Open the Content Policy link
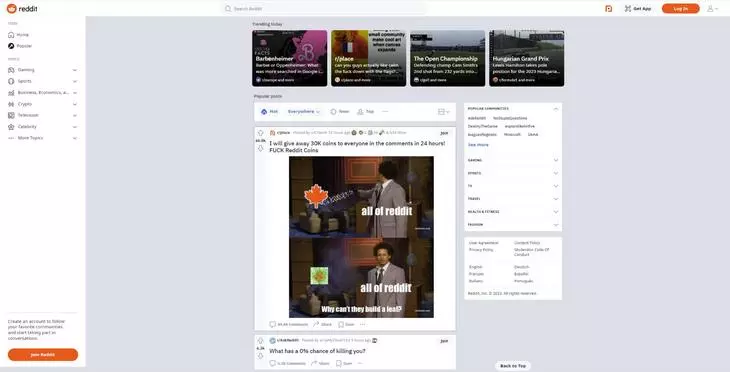Viewport: 730px width, 372px height. (x=527, y=243)
